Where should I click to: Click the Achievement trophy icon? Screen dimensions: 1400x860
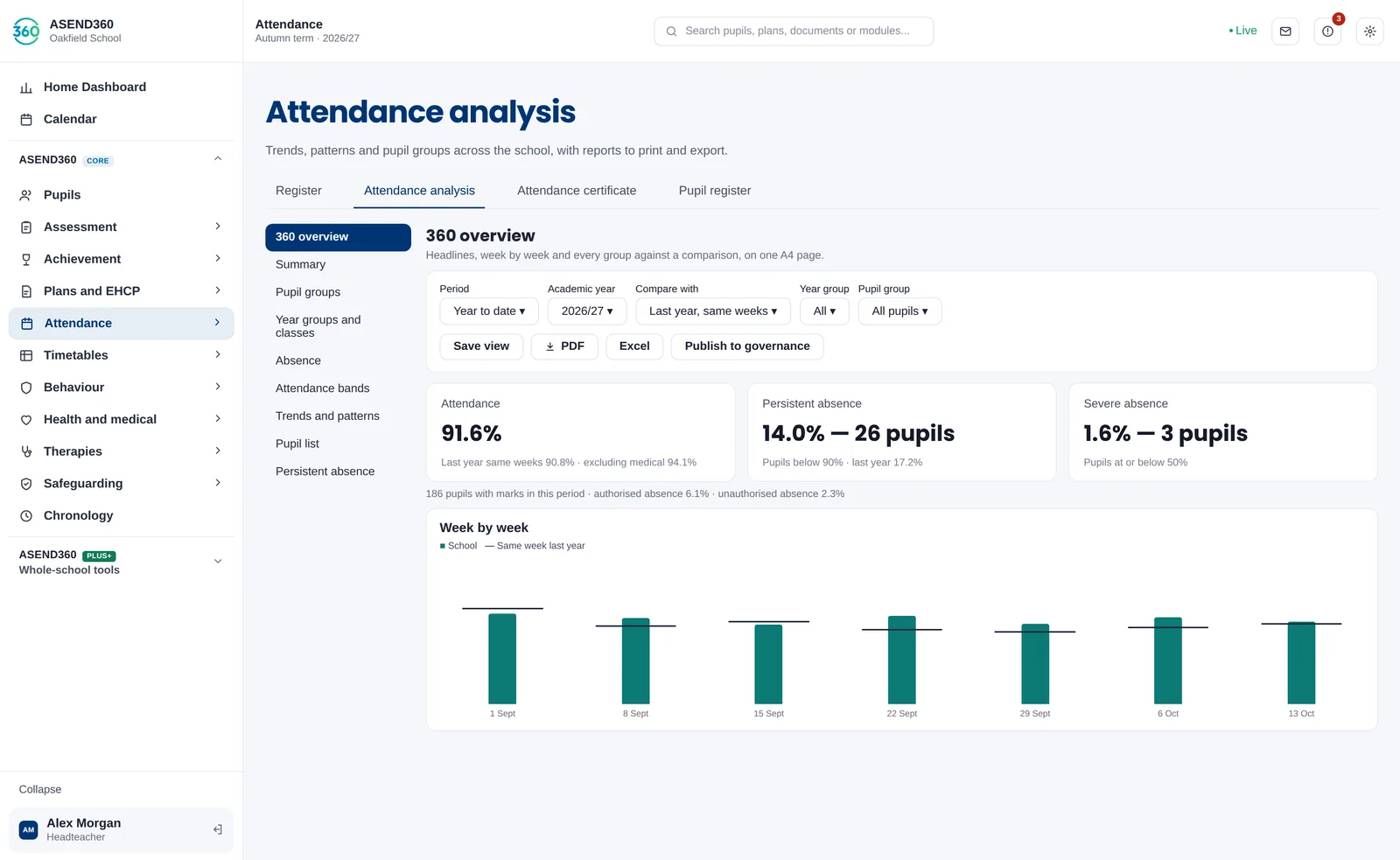point(26,259)
